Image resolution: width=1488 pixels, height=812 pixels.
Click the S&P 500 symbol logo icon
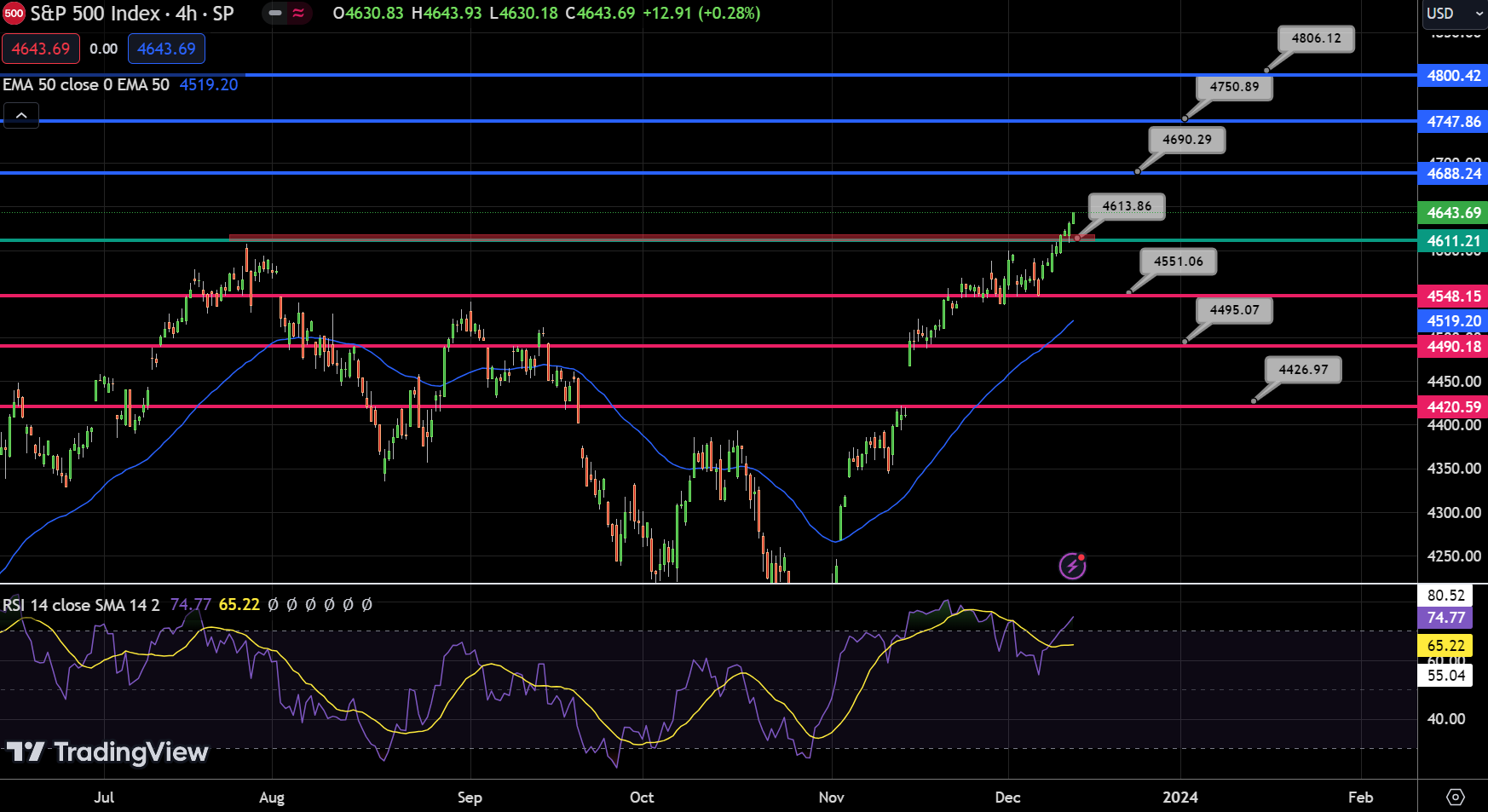point(14,14)
